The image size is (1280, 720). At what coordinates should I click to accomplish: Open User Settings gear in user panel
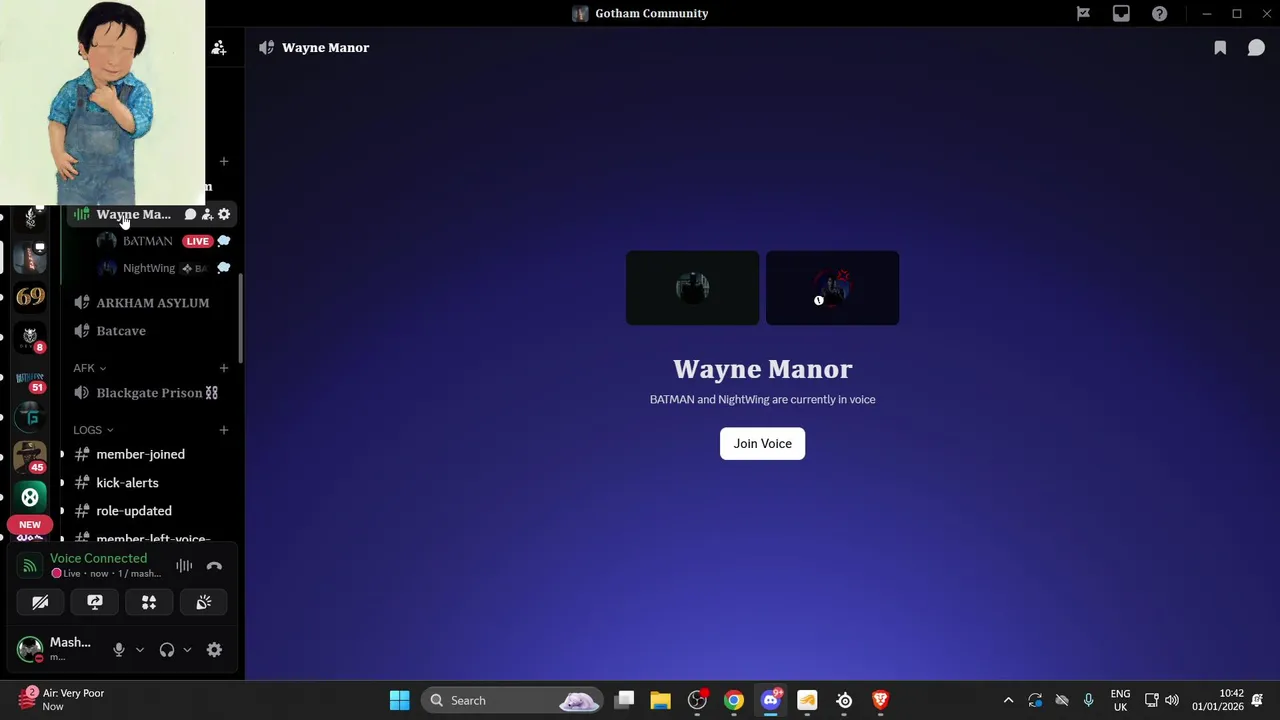pos(214,650)
